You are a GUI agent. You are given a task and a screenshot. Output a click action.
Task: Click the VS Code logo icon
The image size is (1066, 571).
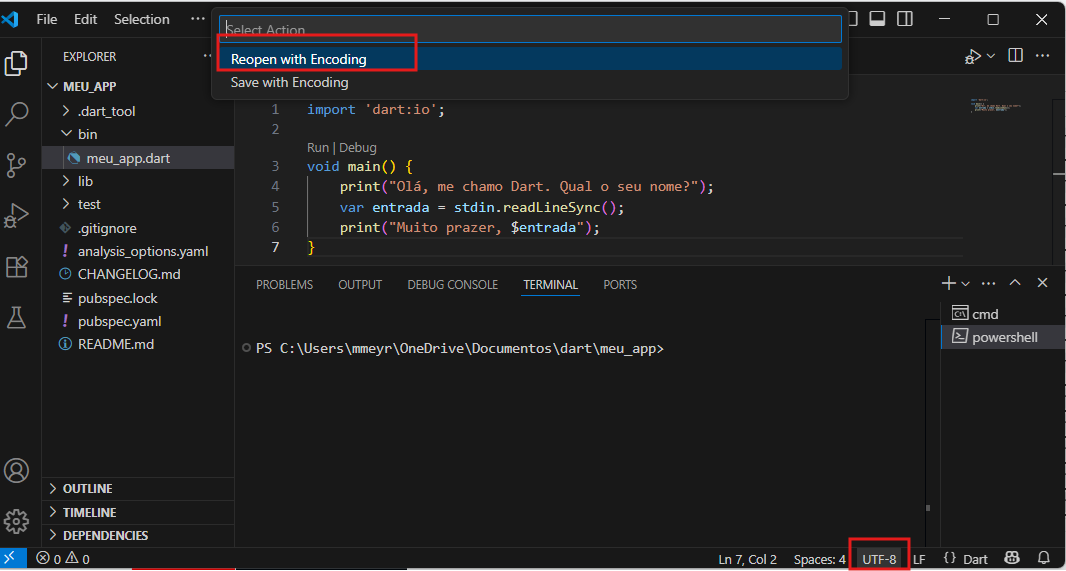pyautogui.click(x=10, y=20)
